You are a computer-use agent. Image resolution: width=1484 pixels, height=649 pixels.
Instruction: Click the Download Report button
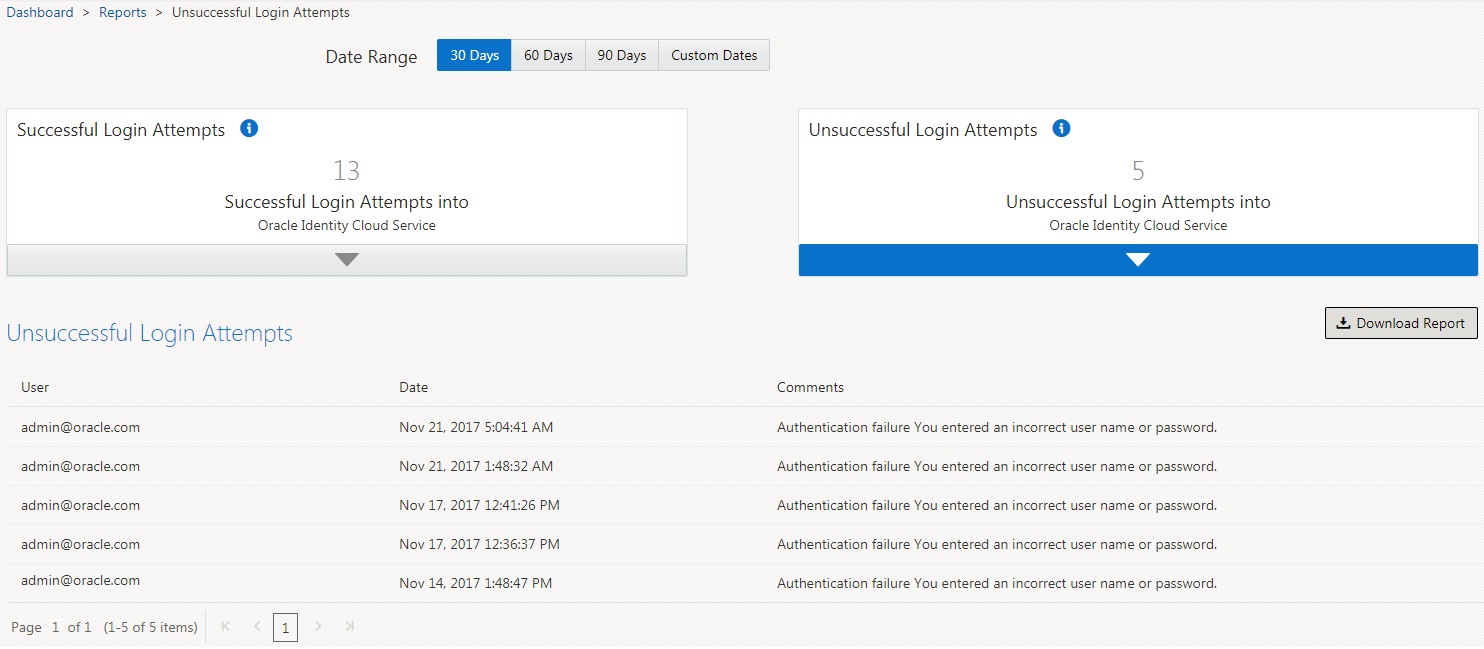pyautogui.click(x=1400, y=322)
